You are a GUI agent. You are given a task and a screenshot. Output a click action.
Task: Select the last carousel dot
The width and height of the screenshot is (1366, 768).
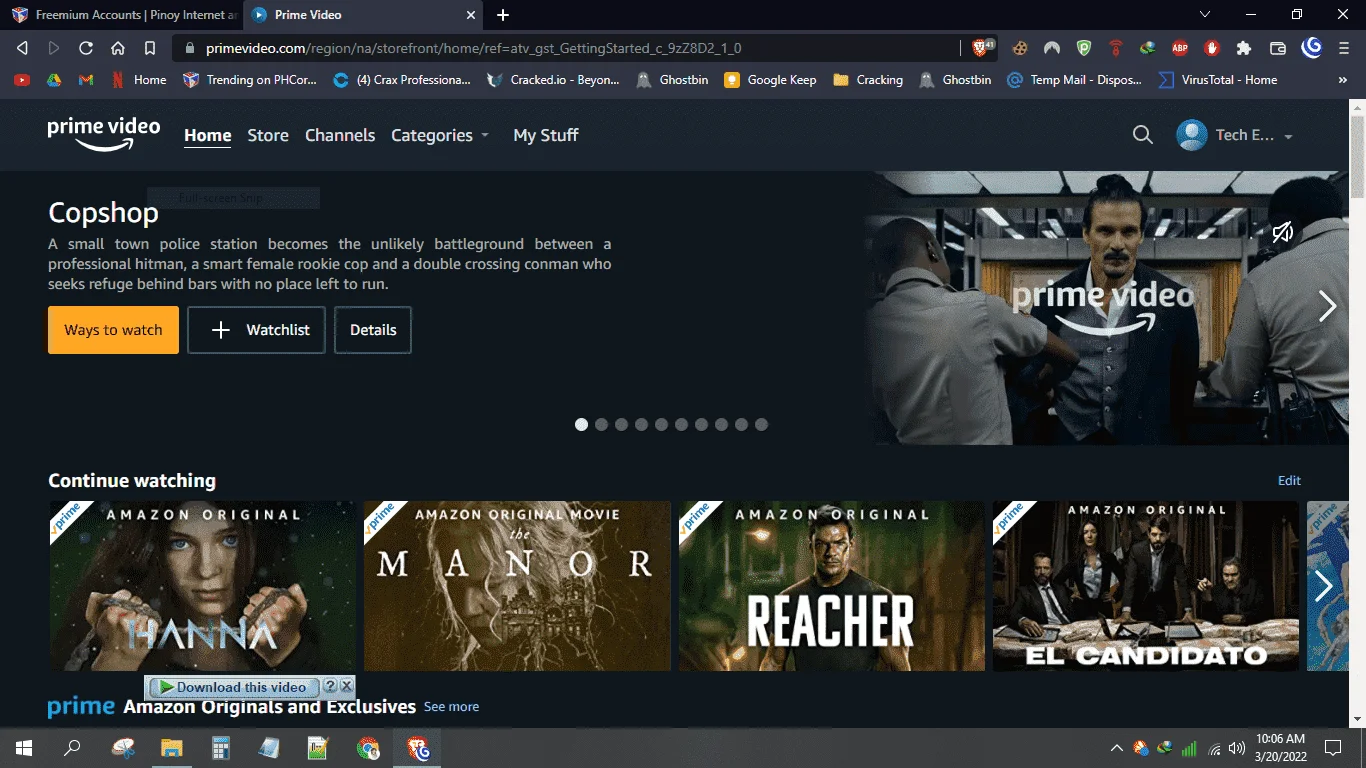point(761,425)
